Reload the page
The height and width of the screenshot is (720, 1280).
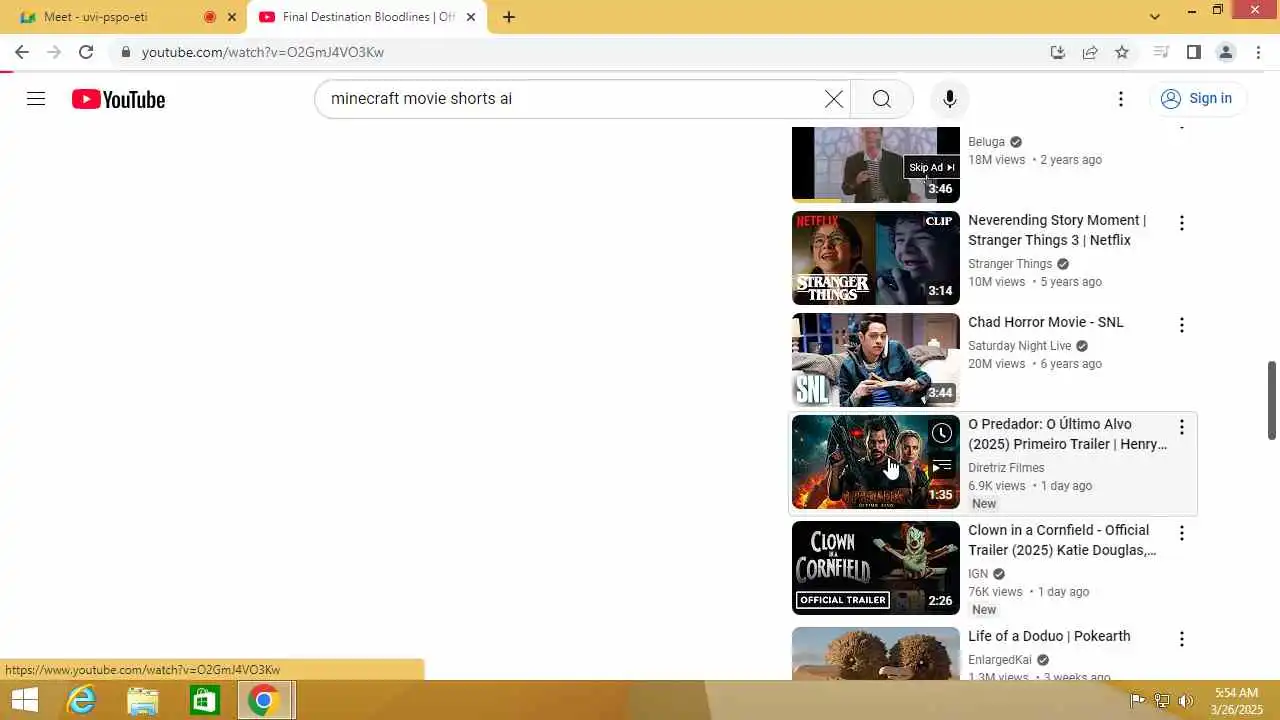tap(86, 52)
